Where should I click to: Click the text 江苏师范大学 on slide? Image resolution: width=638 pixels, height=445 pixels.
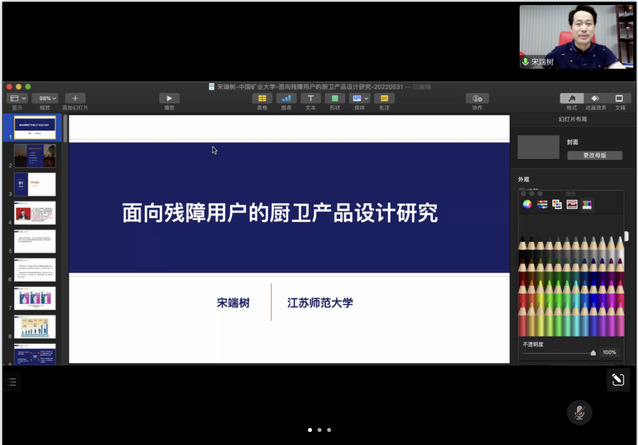click(320, 303)
